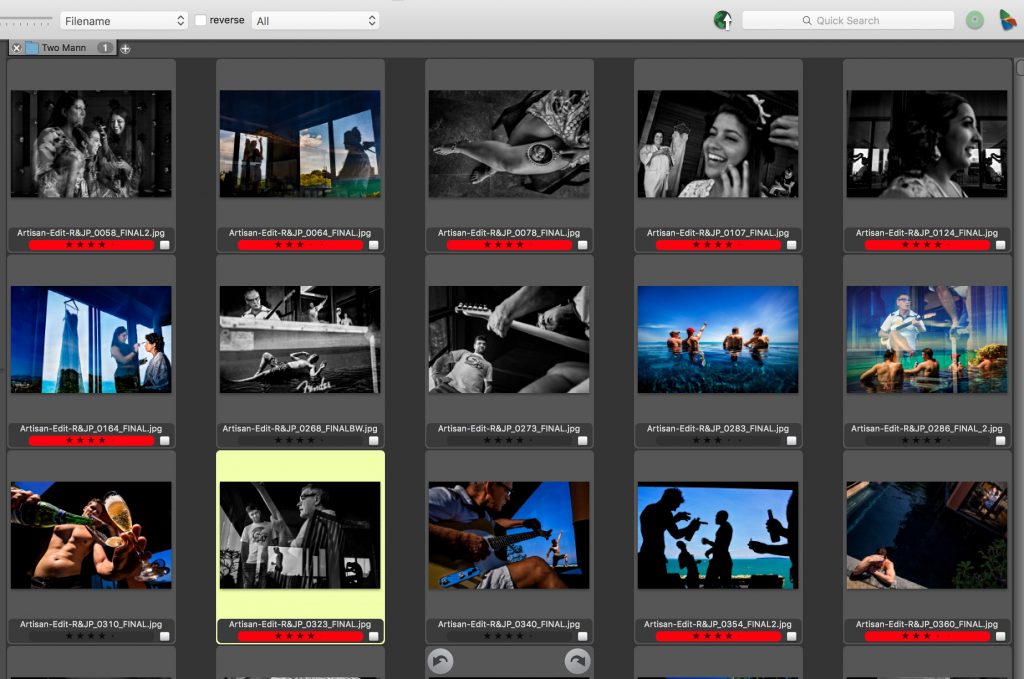The height and width of the screenshot is (679, 1024).
Task: Select the 0124_FINAL bride profile thumbnail
Action: coord(927,144)
